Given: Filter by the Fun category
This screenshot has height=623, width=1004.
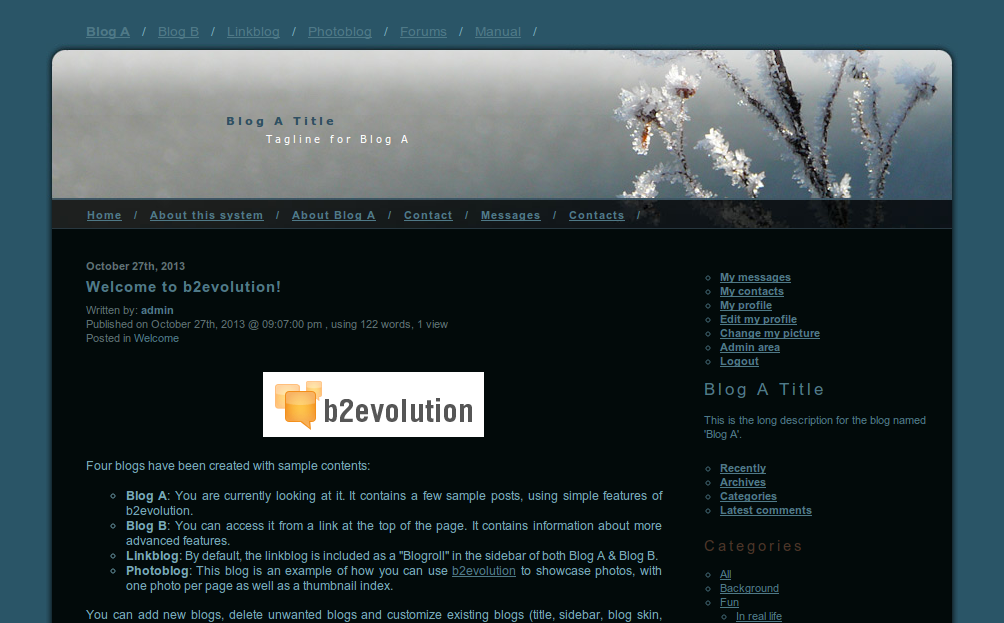Looking at the screenshot, I should pyautogui.click(x=729, y=603).
